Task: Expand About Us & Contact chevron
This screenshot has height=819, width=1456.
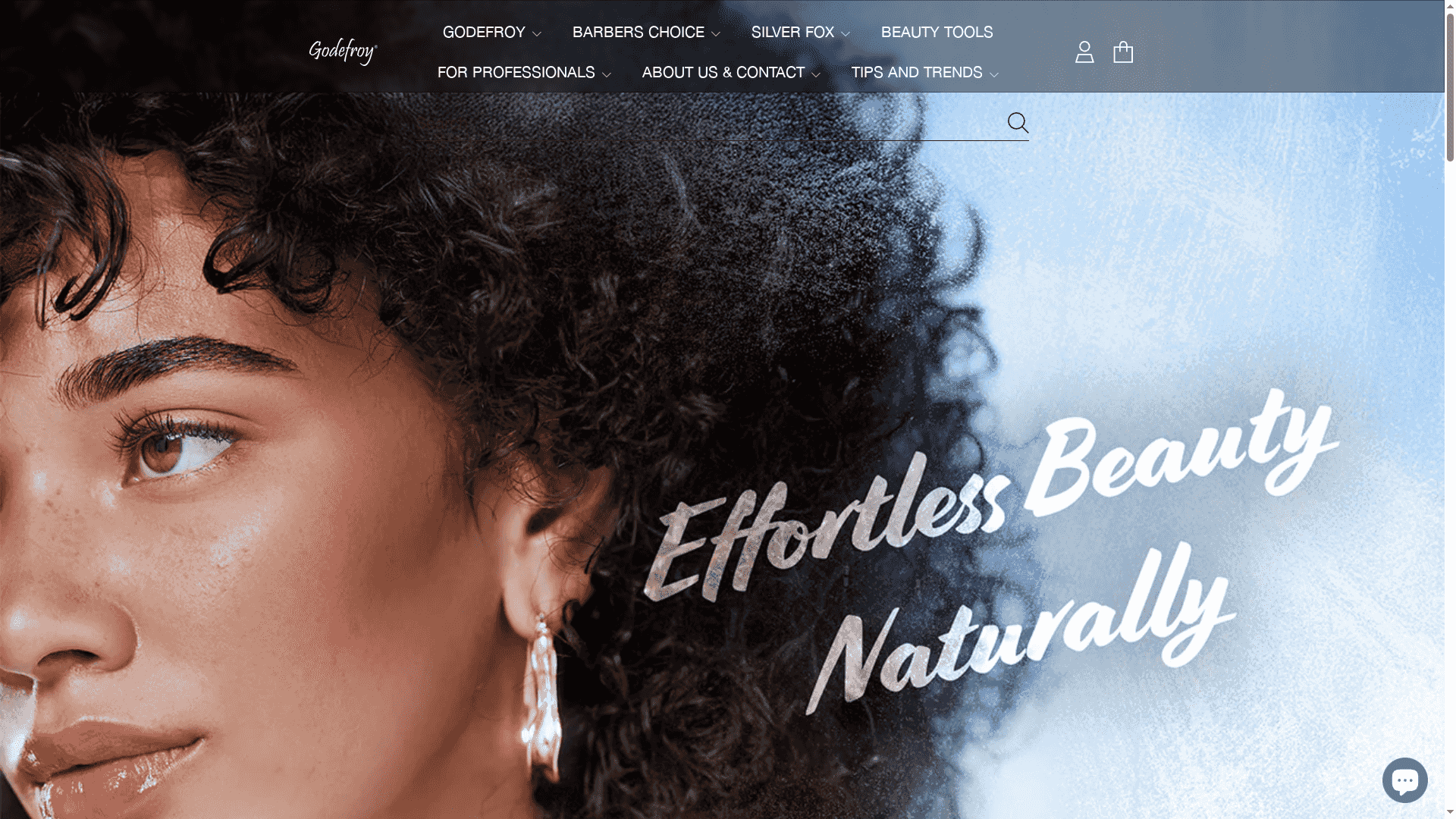Action: pos(816,74)
